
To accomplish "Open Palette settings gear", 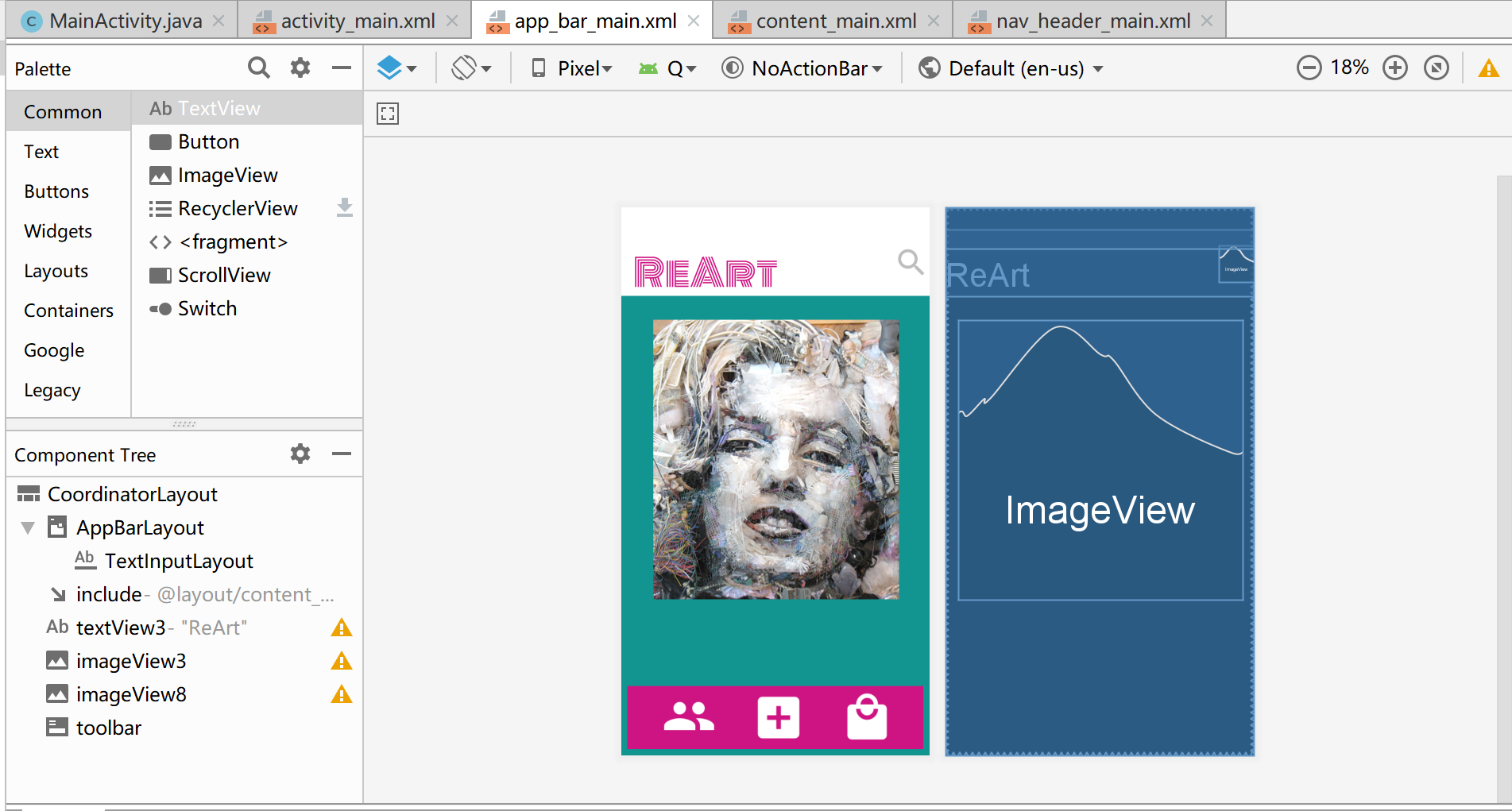I will coord(300,68).
